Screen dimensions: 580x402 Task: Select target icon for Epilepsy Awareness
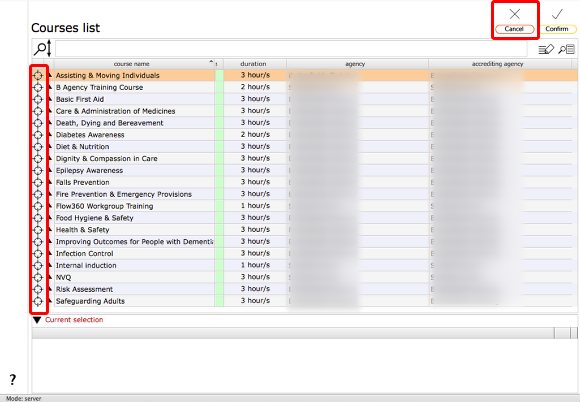click(38, 170)
